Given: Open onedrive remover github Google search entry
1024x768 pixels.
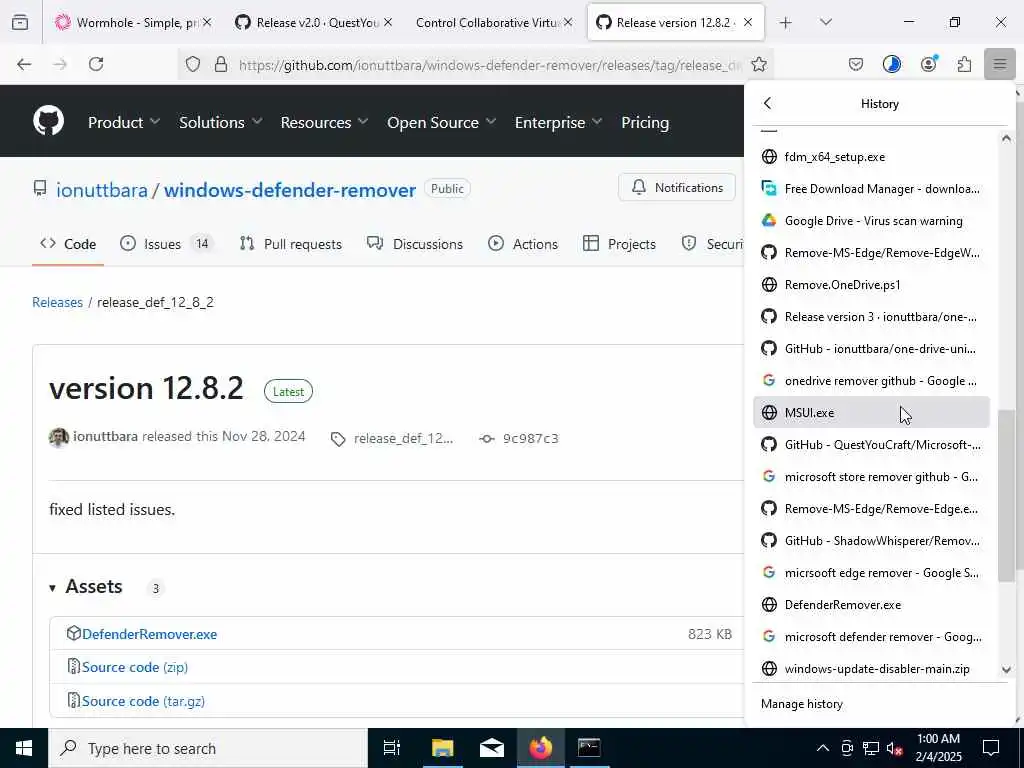Looking at the screenshot, I should click(x=871, y=381).
